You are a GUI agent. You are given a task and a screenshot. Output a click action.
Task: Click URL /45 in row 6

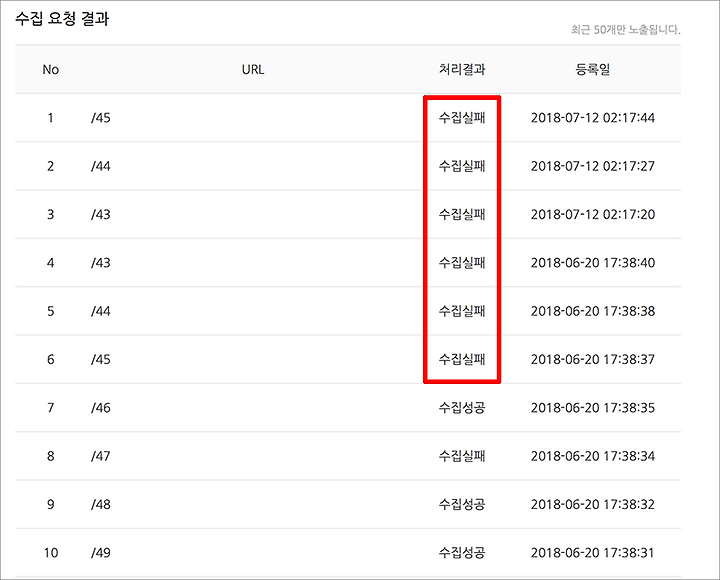click(x=101, y=360)
